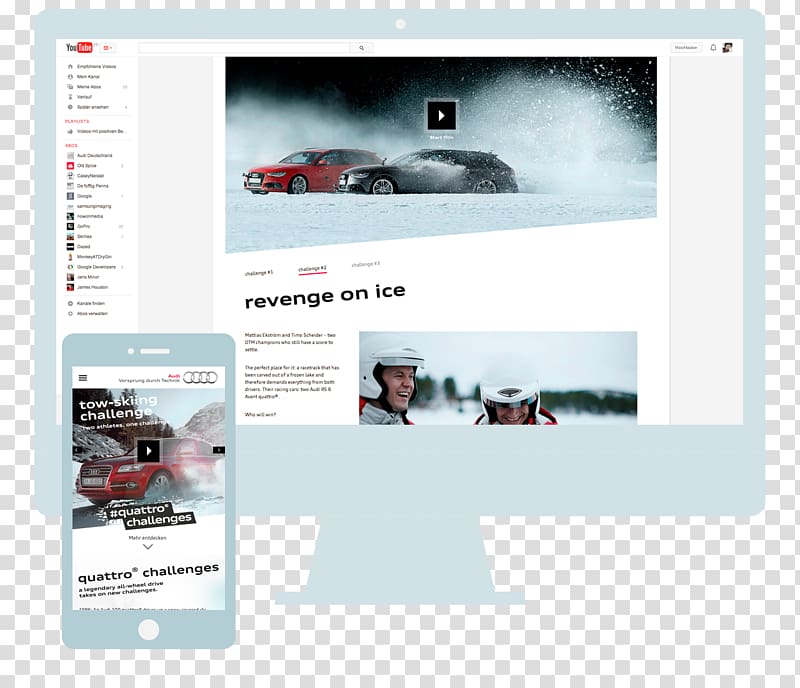Open Meine Abos in the sidebar
Image resolution: width=800 pixels, height=688 pixels.
89,87
